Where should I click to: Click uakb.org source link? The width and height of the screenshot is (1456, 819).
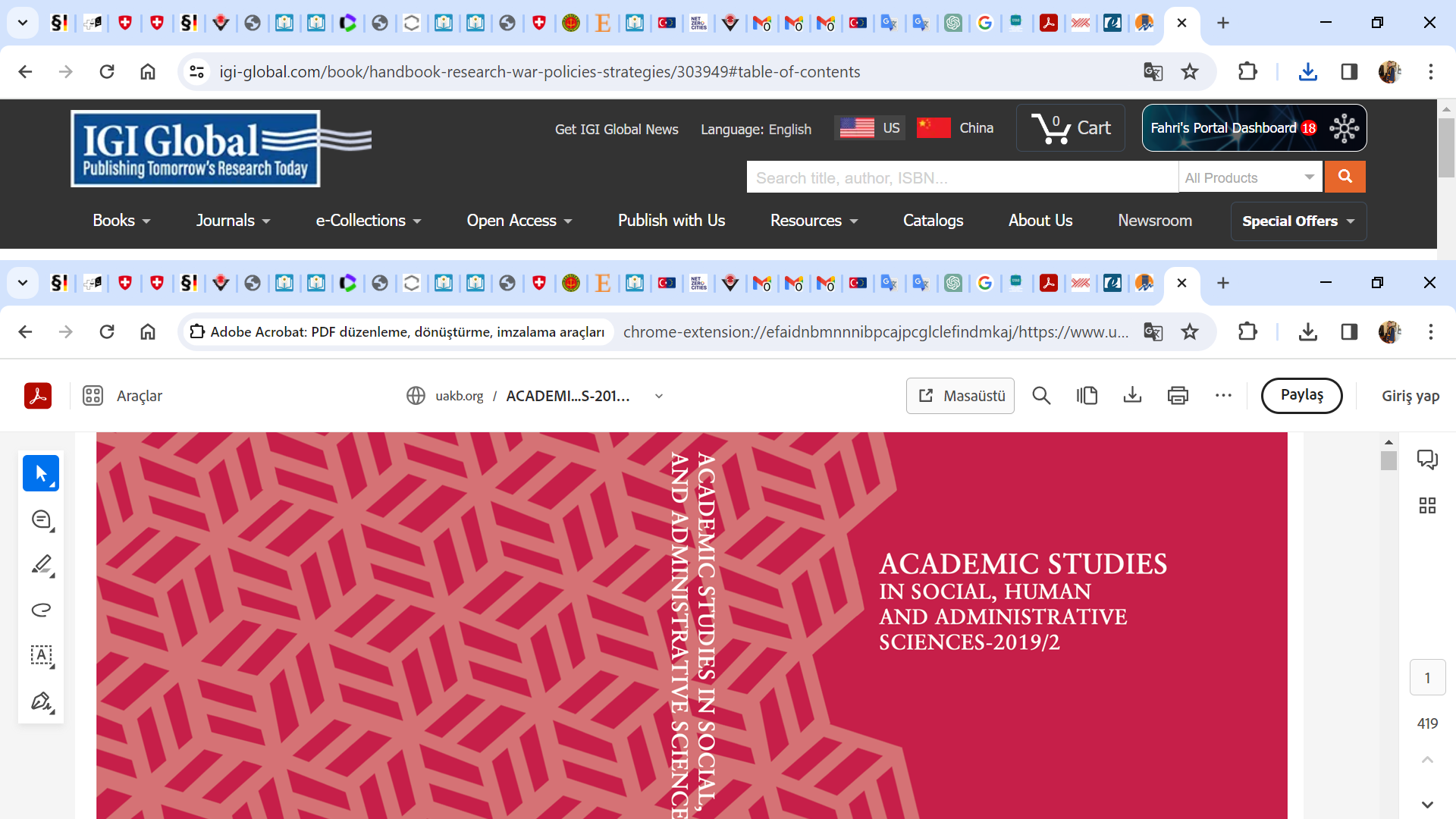click(459, 396)
